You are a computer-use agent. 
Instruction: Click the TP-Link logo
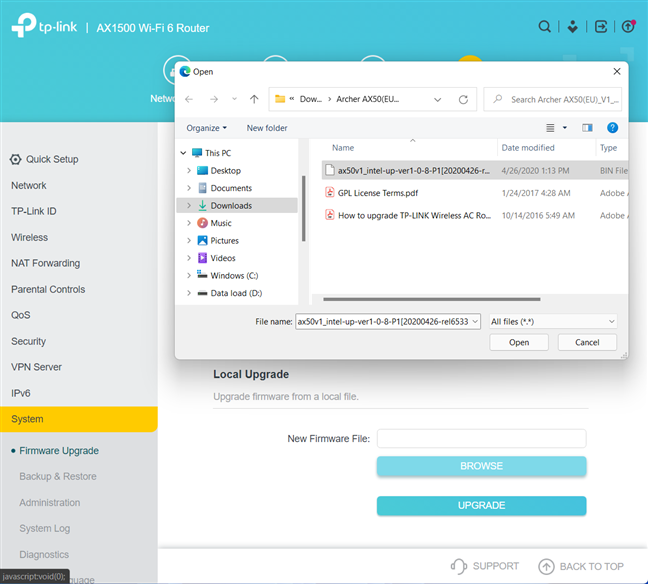pos(44,26)
